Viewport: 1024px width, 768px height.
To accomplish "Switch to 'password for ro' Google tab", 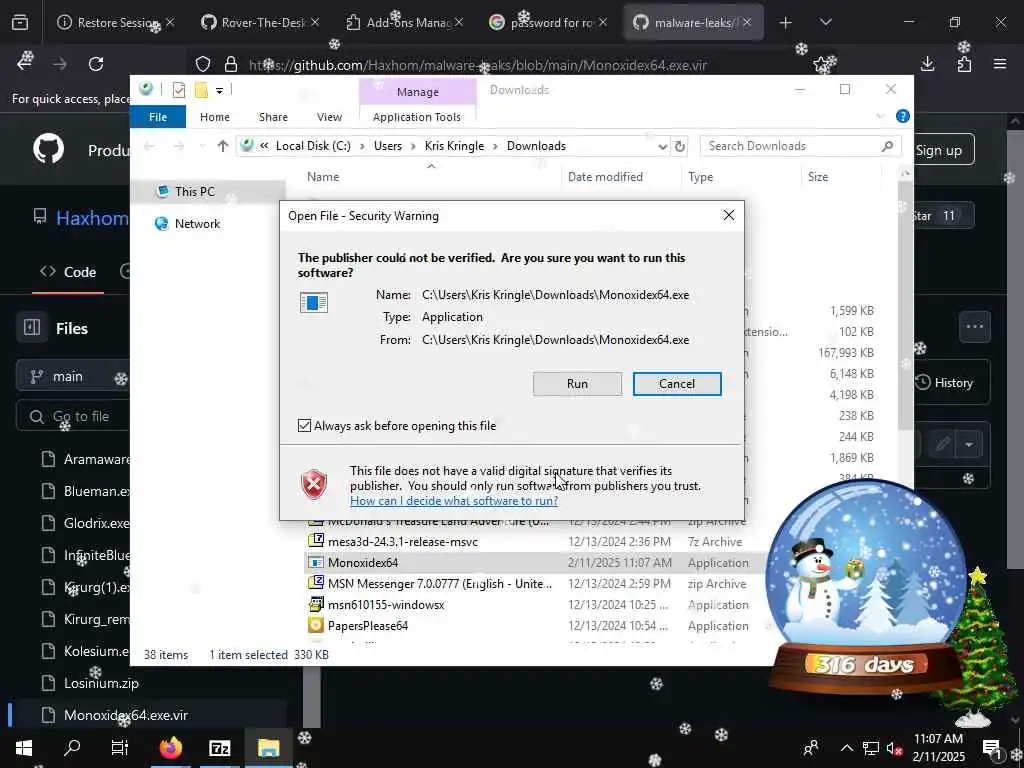I will (x=549, y=23).
